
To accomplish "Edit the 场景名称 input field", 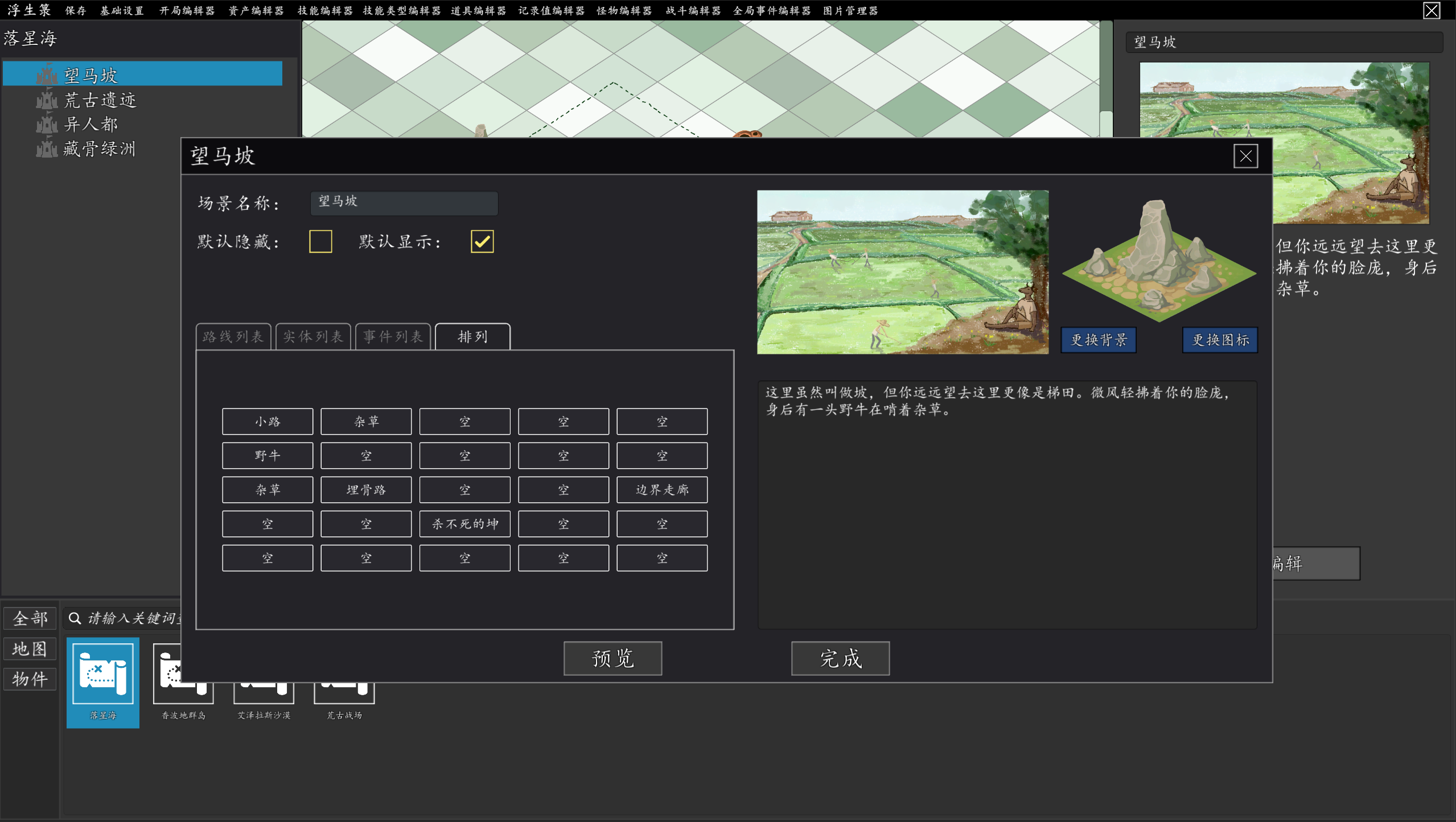I will click(x=404, y=203).
